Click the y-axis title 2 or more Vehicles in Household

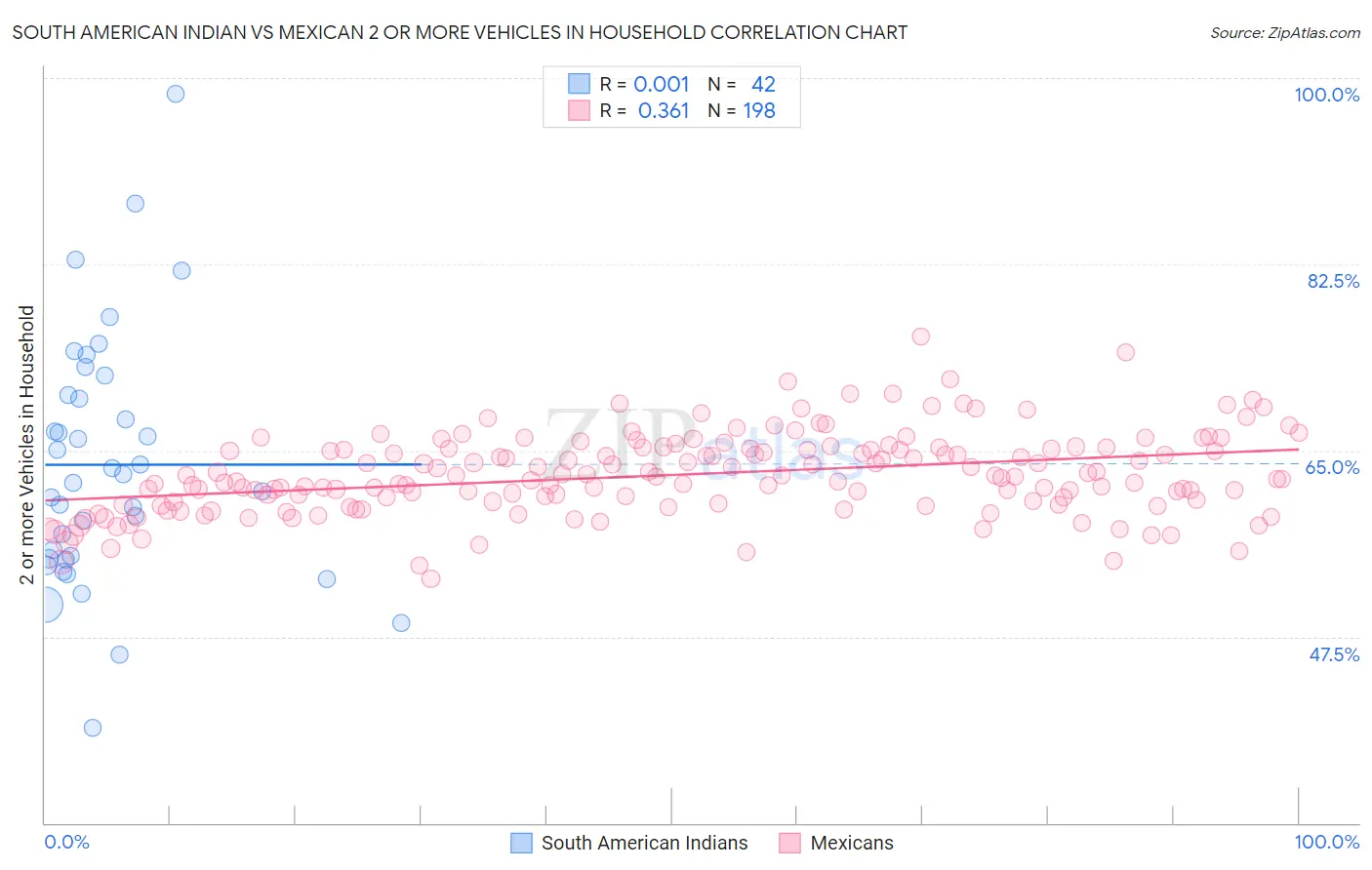click(x=27, y=445)
